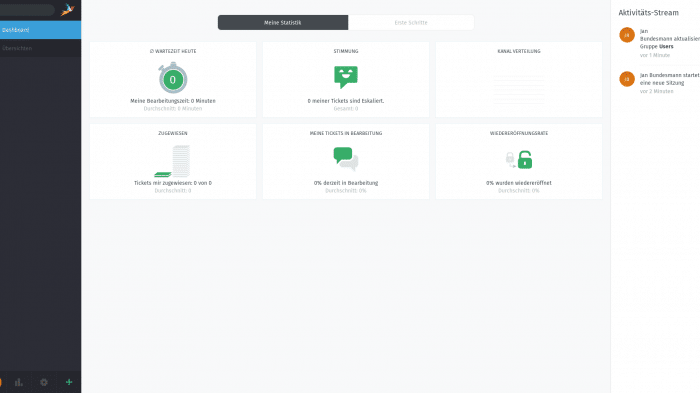Click 'MEINE TICKETS IN BEARBEITUNG' heading
The image size is (700, 393).
[346, 133]
